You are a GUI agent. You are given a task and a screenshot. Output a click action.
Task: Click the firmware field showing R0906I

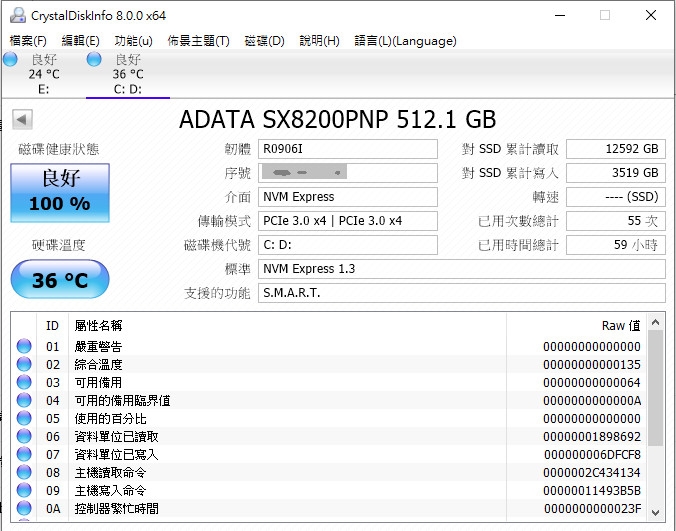[348, 149]
